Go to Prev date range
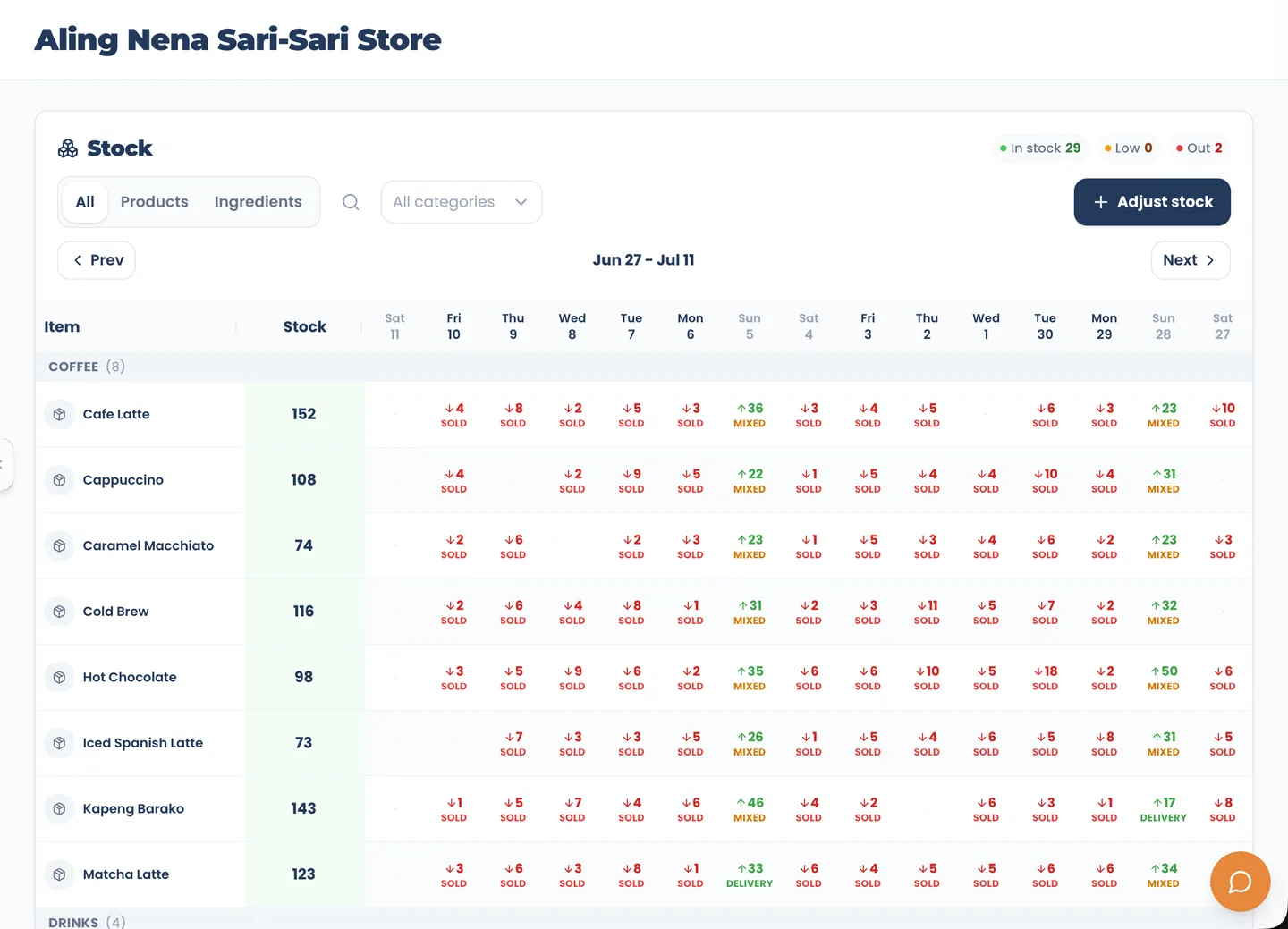Viewport: 1288px width, 929px height. pos(97,260)
